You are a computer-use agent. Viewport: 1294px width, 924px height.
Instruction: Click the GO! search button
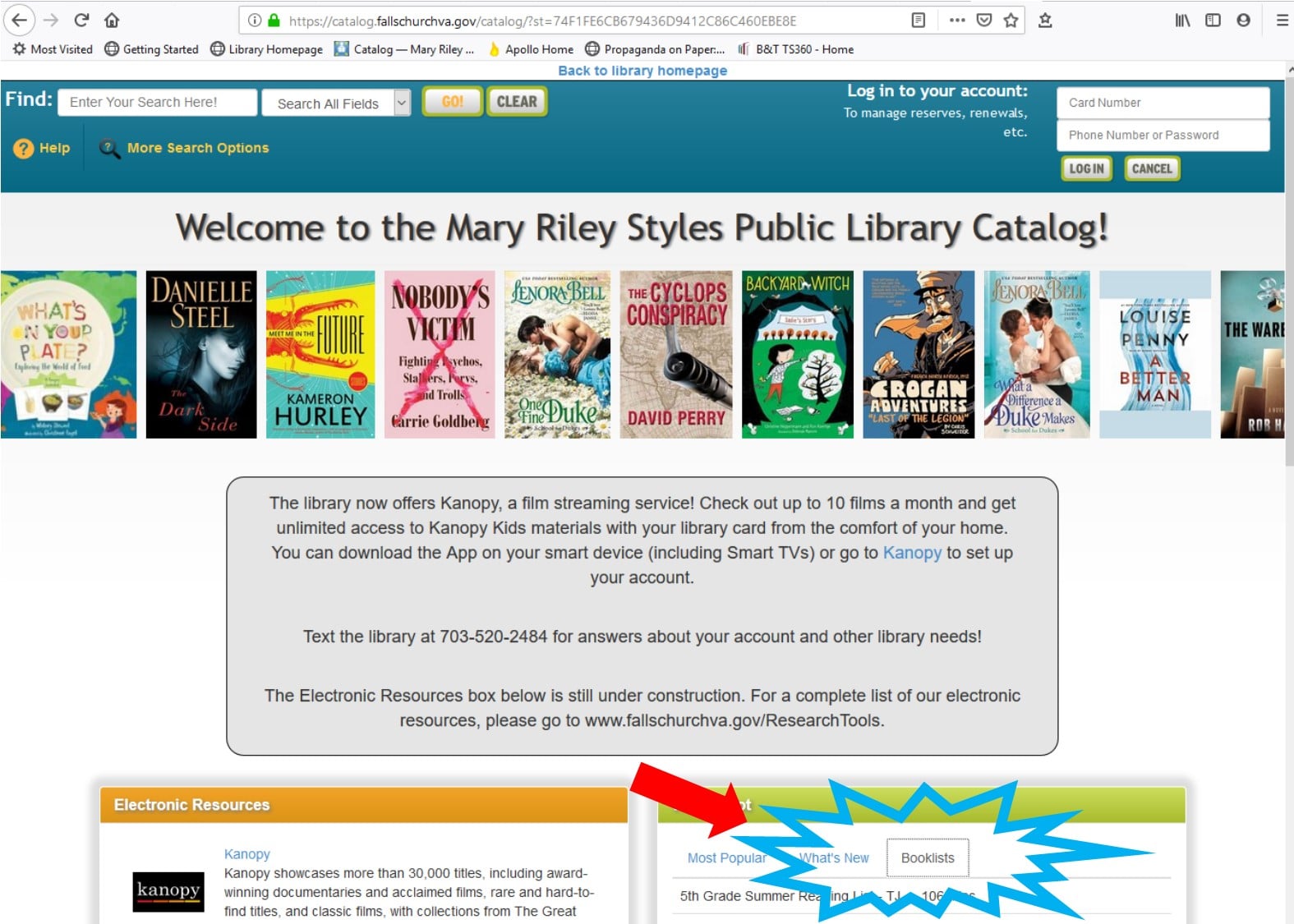tap(453, 102)
